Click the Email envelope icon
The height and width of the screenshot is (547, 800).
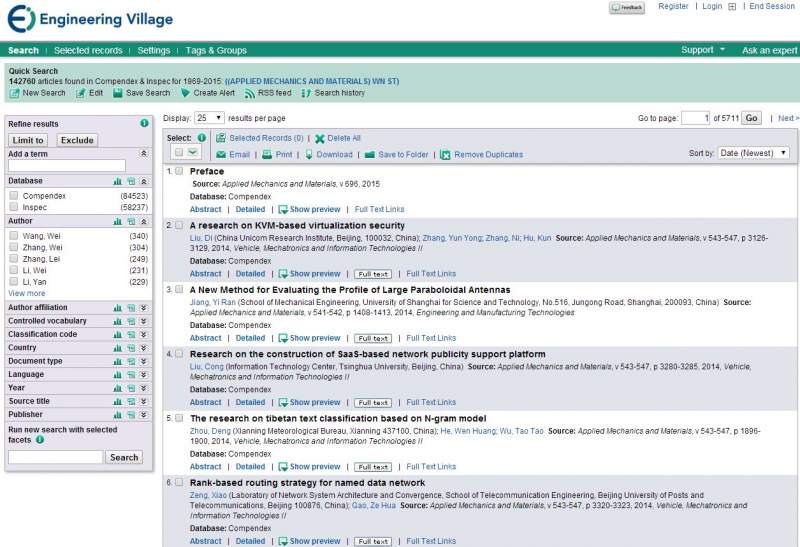point(221,155)
